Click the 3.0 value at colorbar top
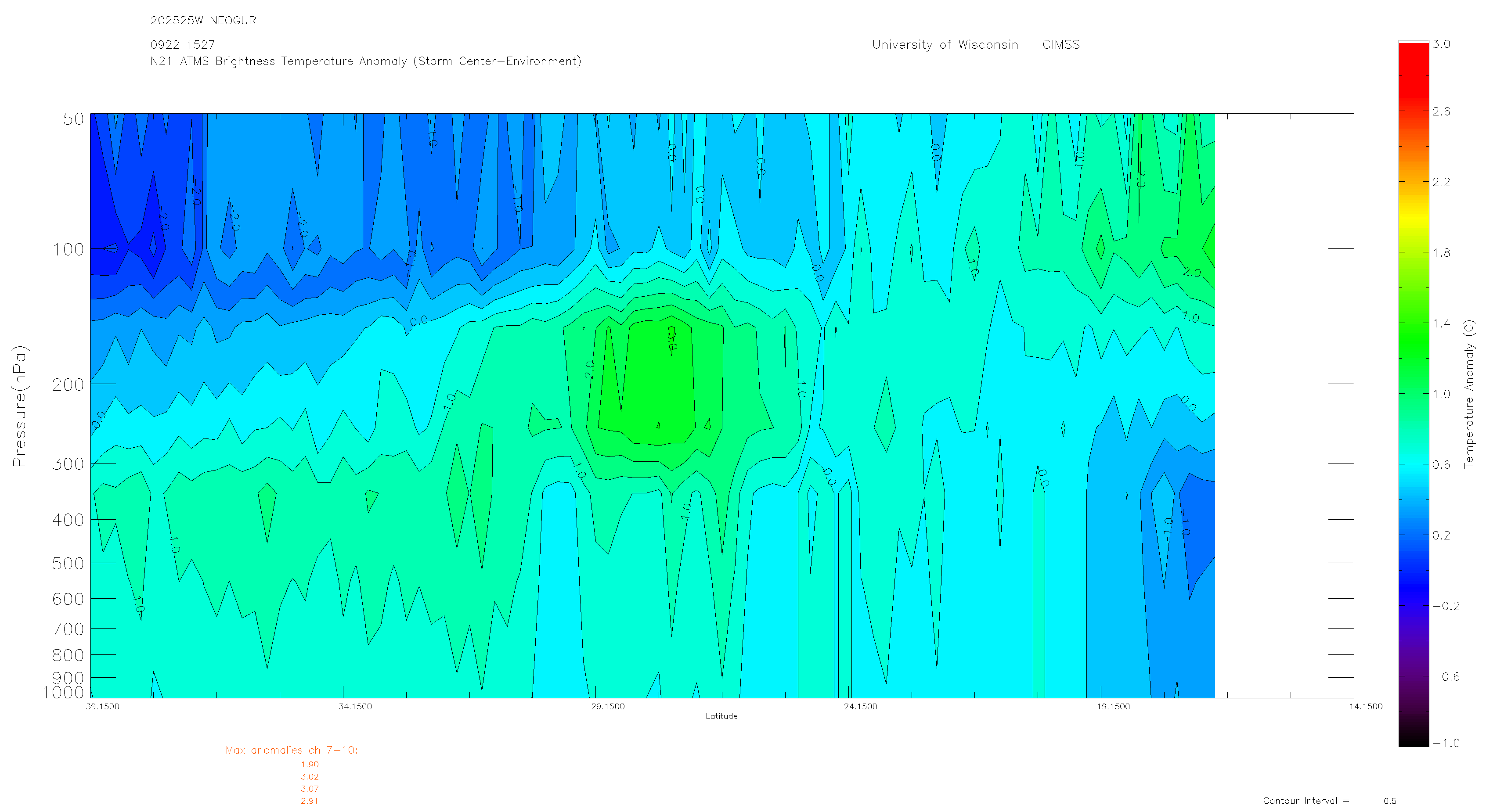This screenshot has width=1504, height=812. [1441, 44]
